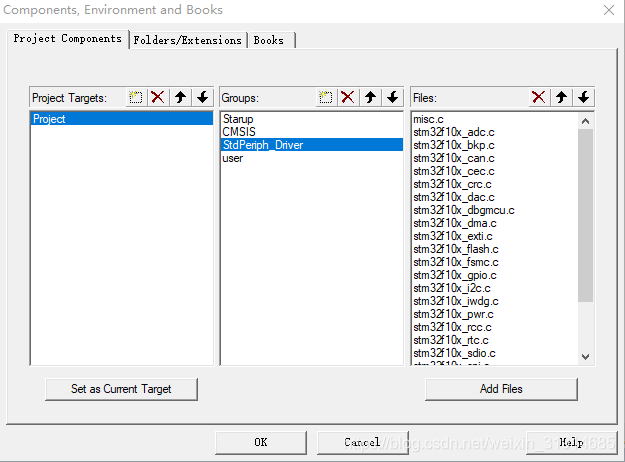
Task: Open the Folders/Extensions tab
Action: pos(188,40)
